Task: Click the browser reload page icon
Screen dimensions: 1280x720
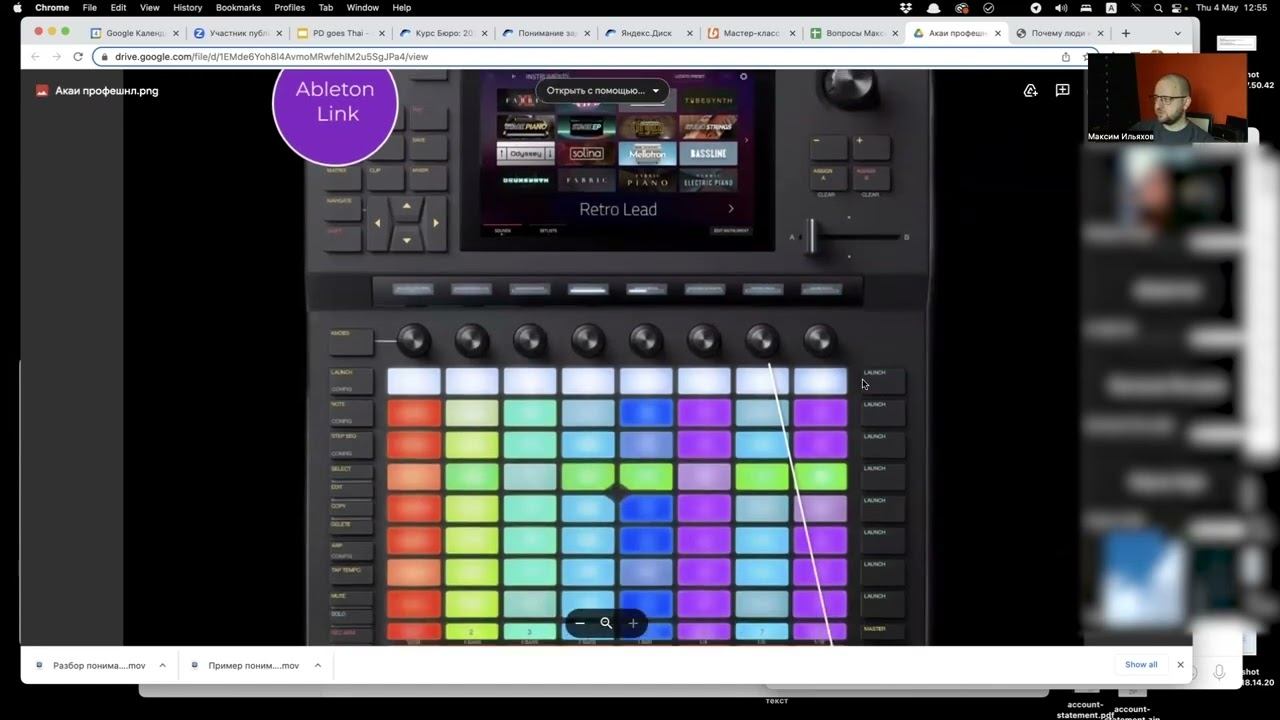Action: 78,57
